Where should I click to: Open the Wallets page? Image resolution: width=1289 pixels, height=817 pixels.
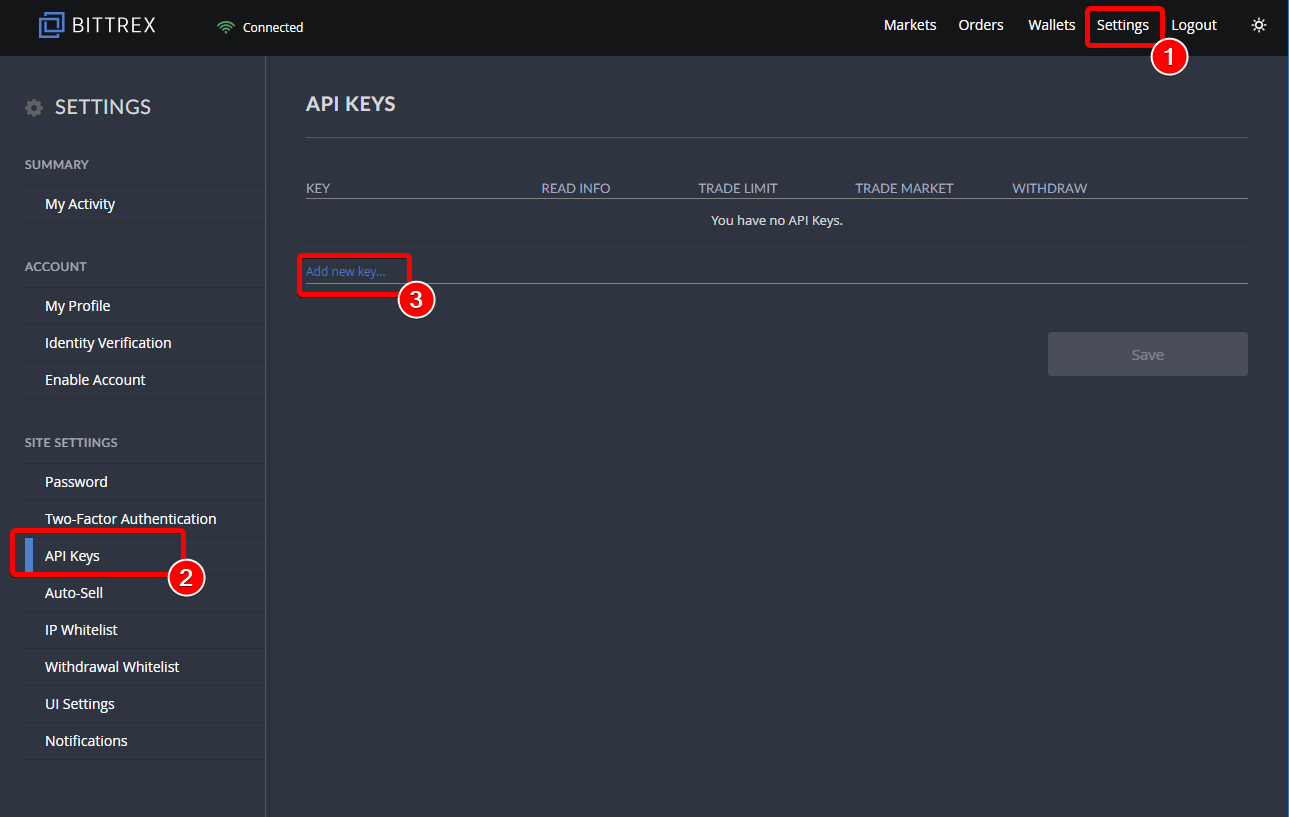1052,25
